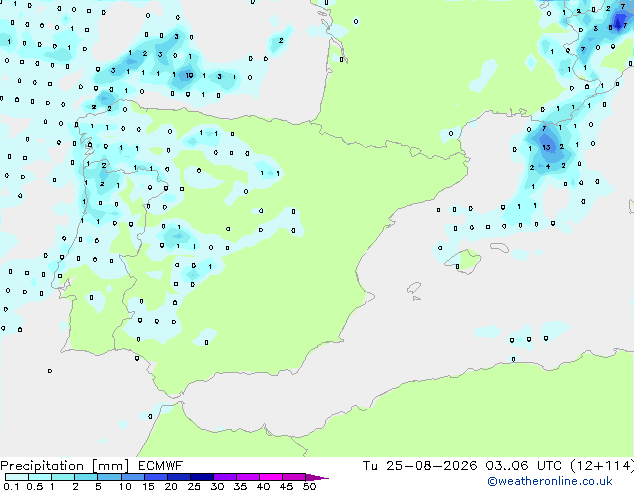Click legend tick label '30'
The width and height of the screenshot is (634, 490).
coord(217,486)
